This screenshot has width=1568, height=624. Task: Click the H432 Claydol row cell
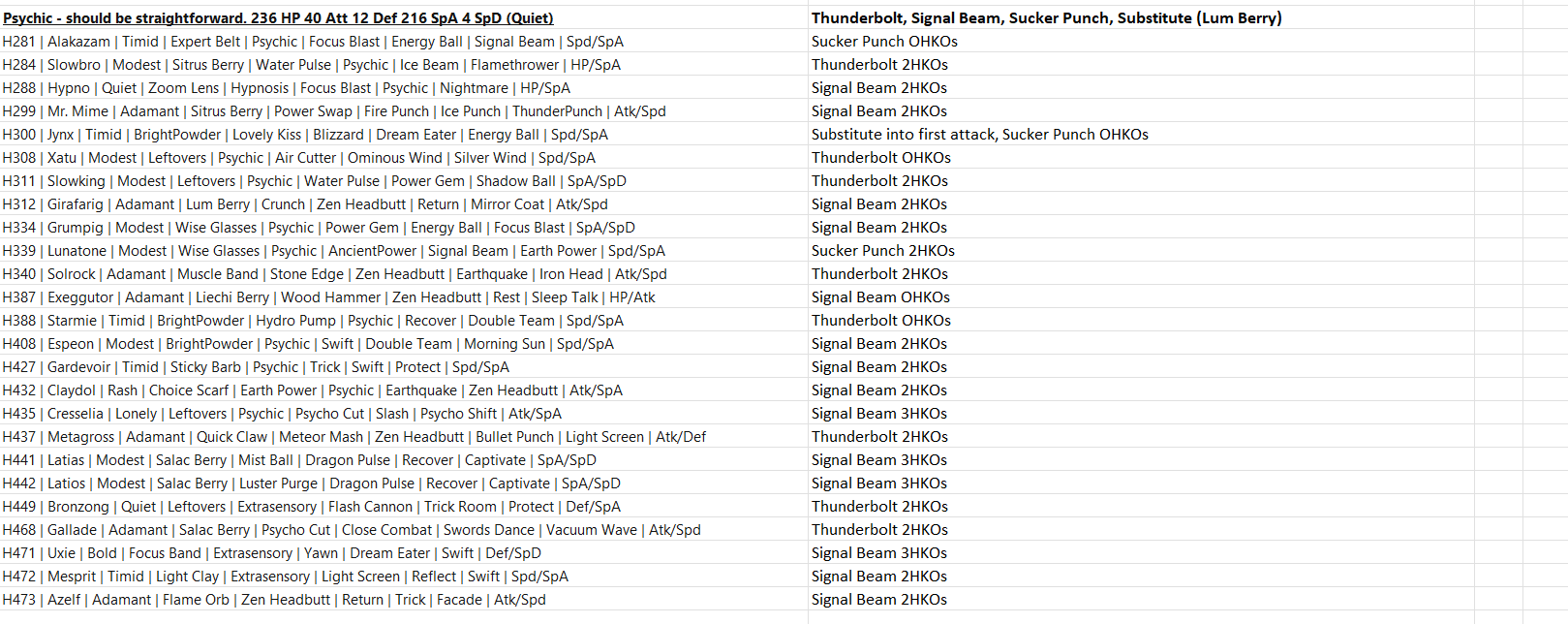coord(312,390)
